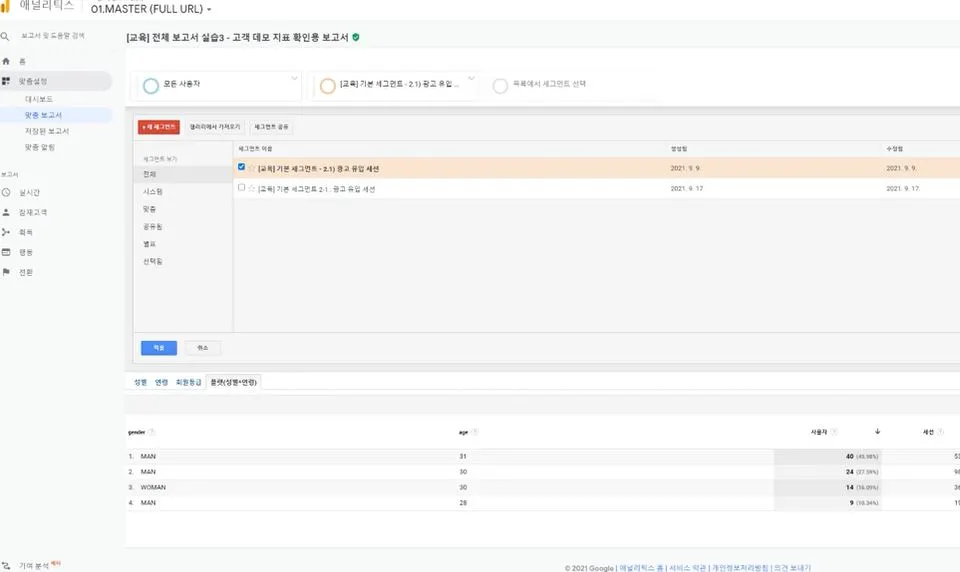Click the help icon next to 세션 column
The width and height of the screenshot is (960, 572).
pos(940,432)
